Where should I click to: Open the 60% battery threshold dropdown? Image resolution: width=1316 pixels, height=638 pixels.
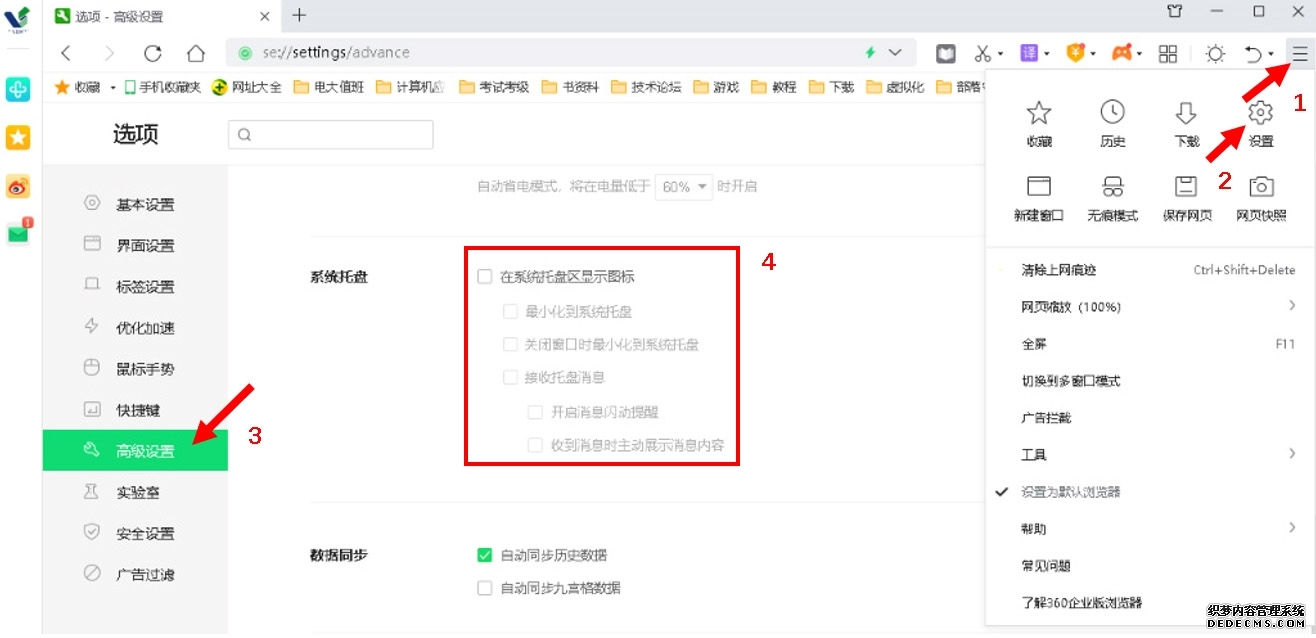click(x=684, y=187)
